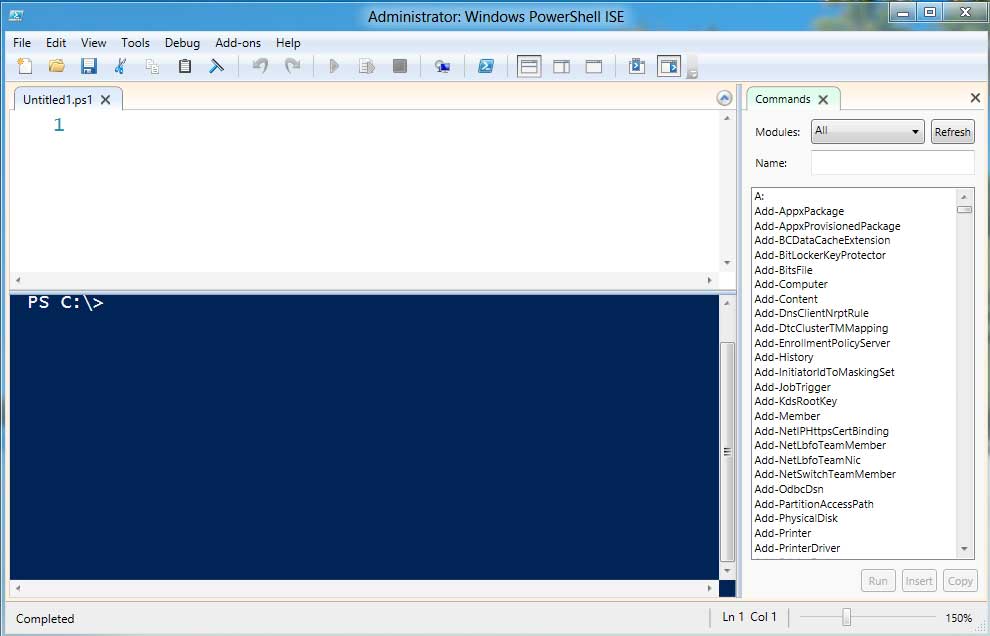The height and width of the screenshot is (636, 990).
Task: Select Add-DnsClientNrptRule command
Action: pos(811,313)
